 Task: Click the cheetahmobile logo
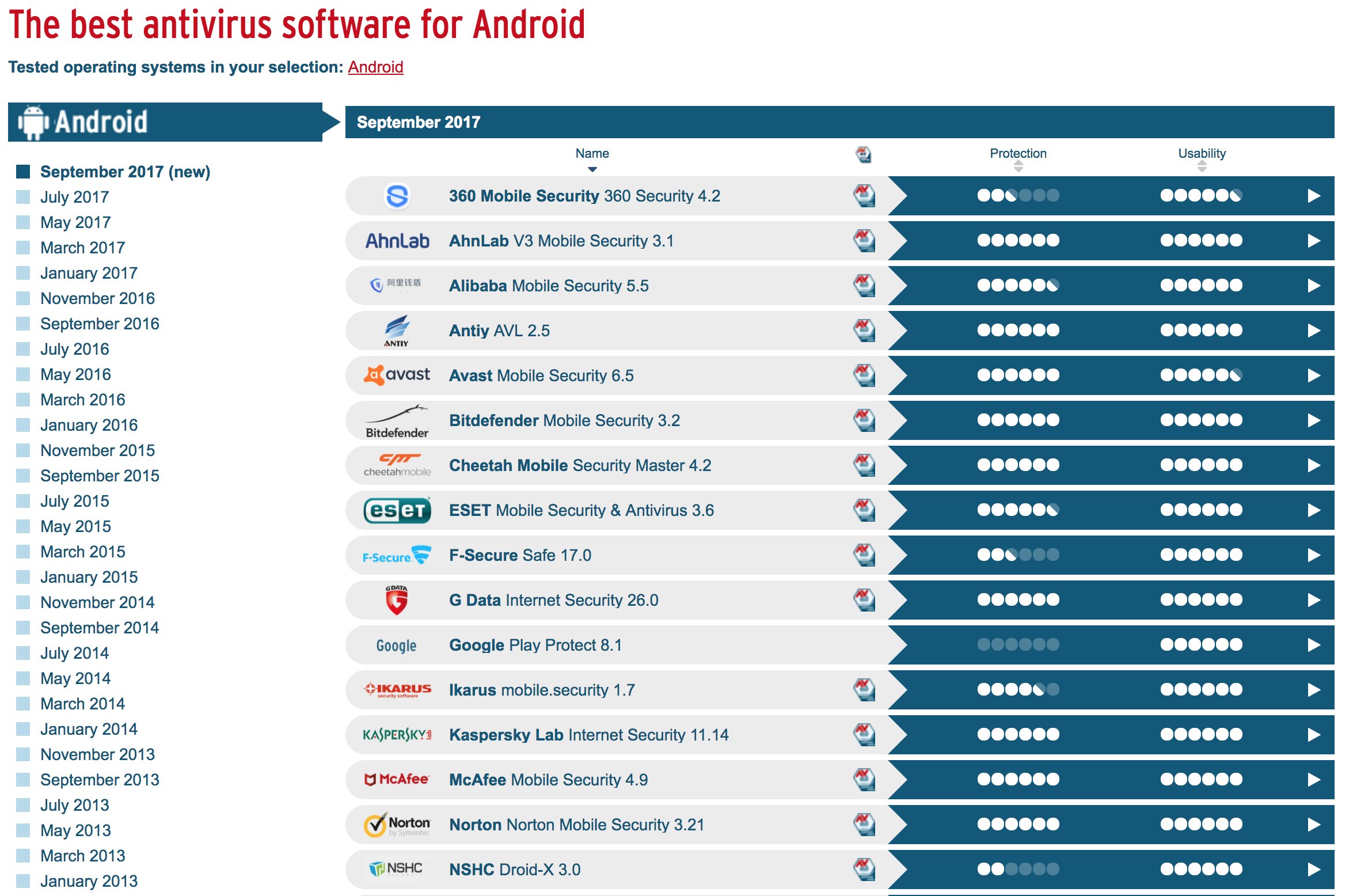coord(397,465)
